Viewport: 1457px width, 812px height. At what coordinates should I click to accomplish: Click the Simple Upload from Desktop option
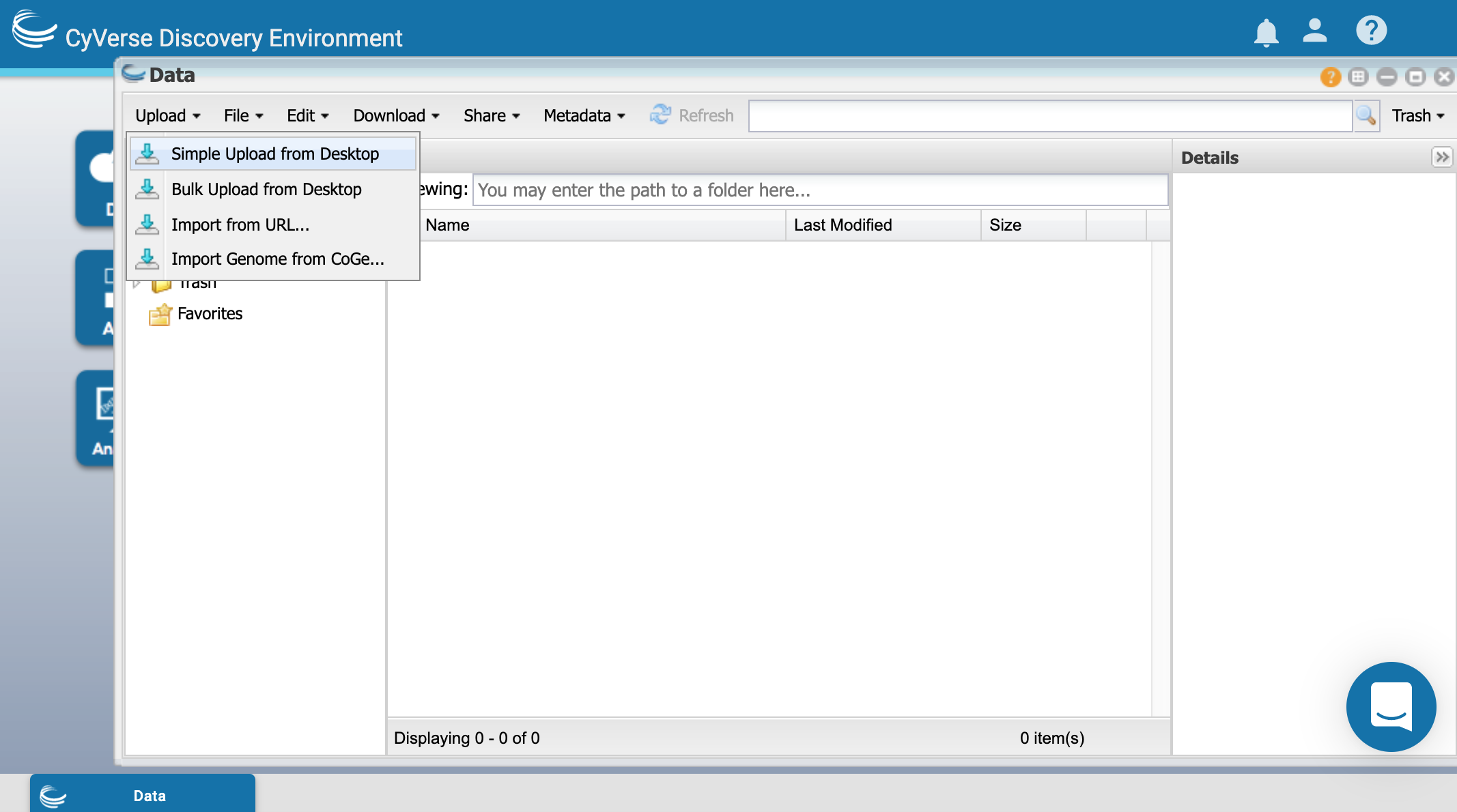pos(275,153)
